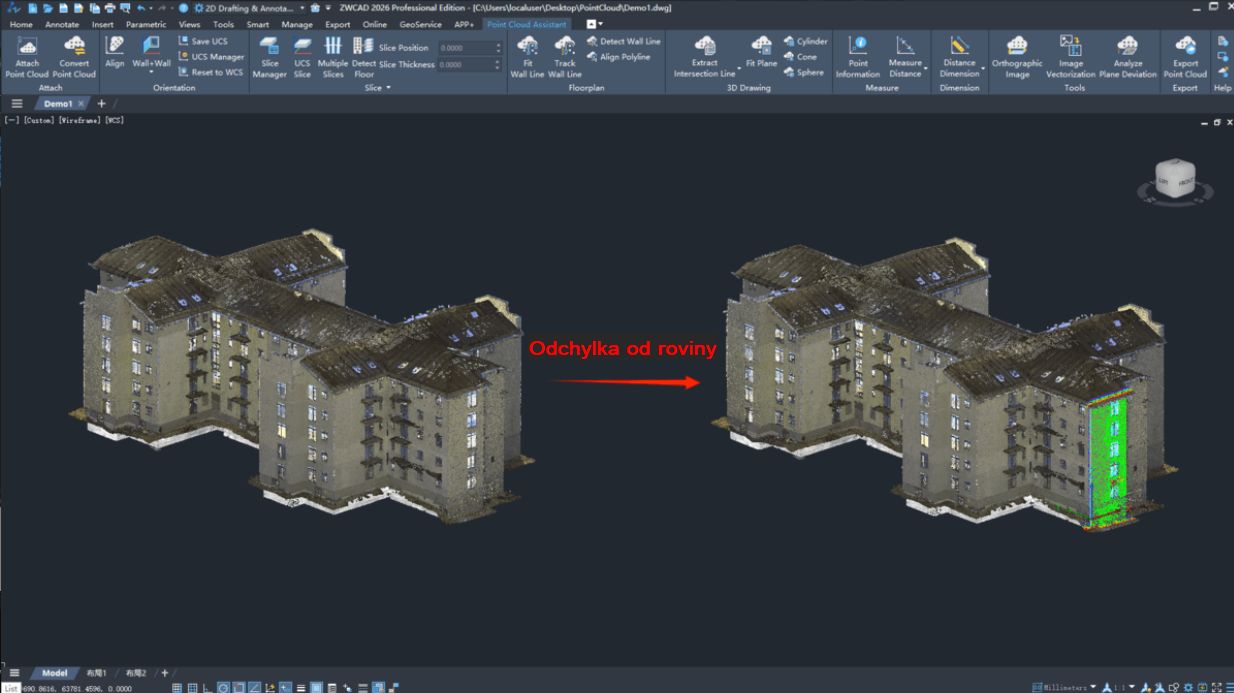Open the 2D Drafting workspace dropdown
This screenshot has width=1234, height=693.
pyautogui.click(x=302, y=8)
